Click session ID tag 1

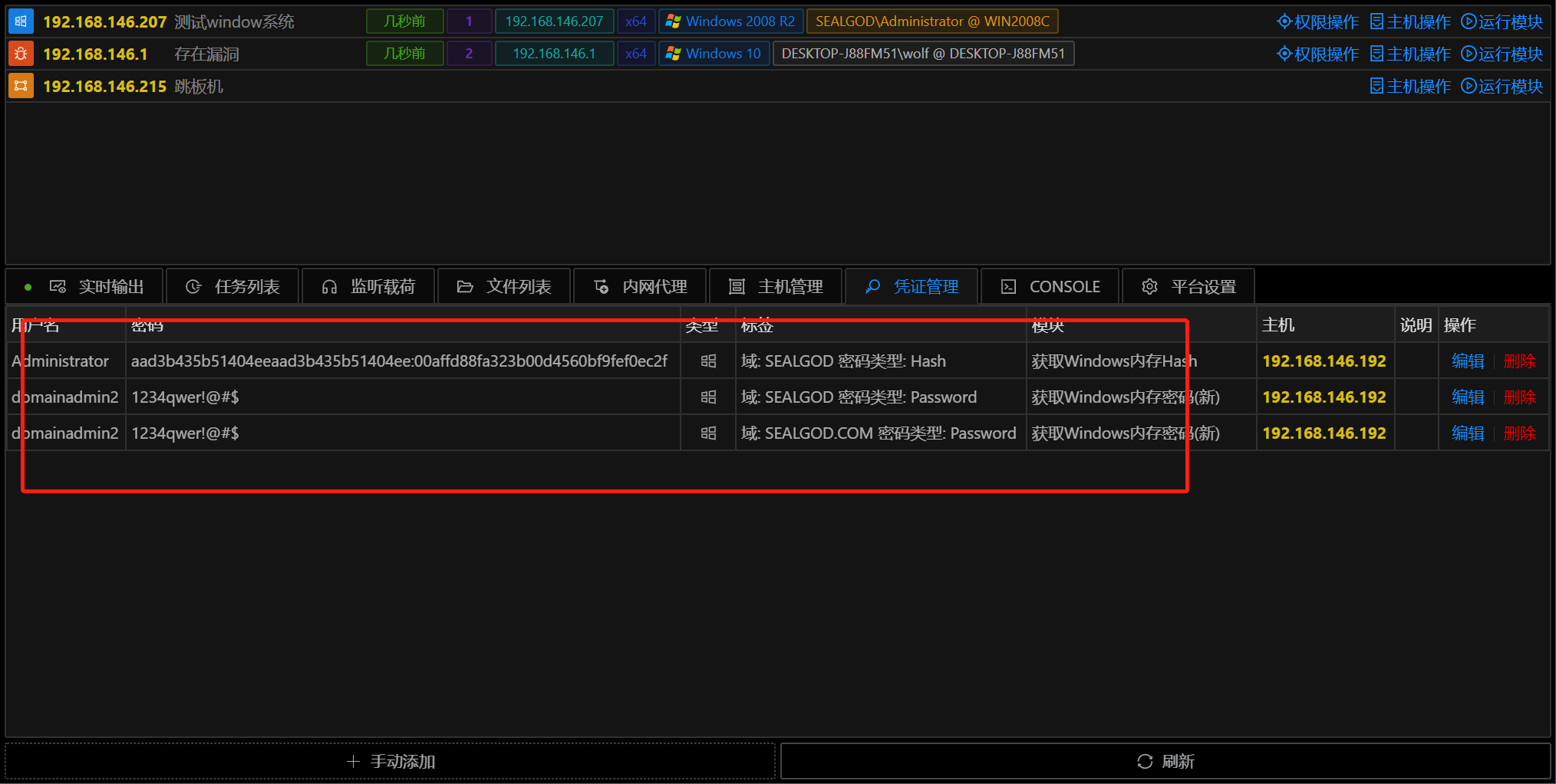469,21
